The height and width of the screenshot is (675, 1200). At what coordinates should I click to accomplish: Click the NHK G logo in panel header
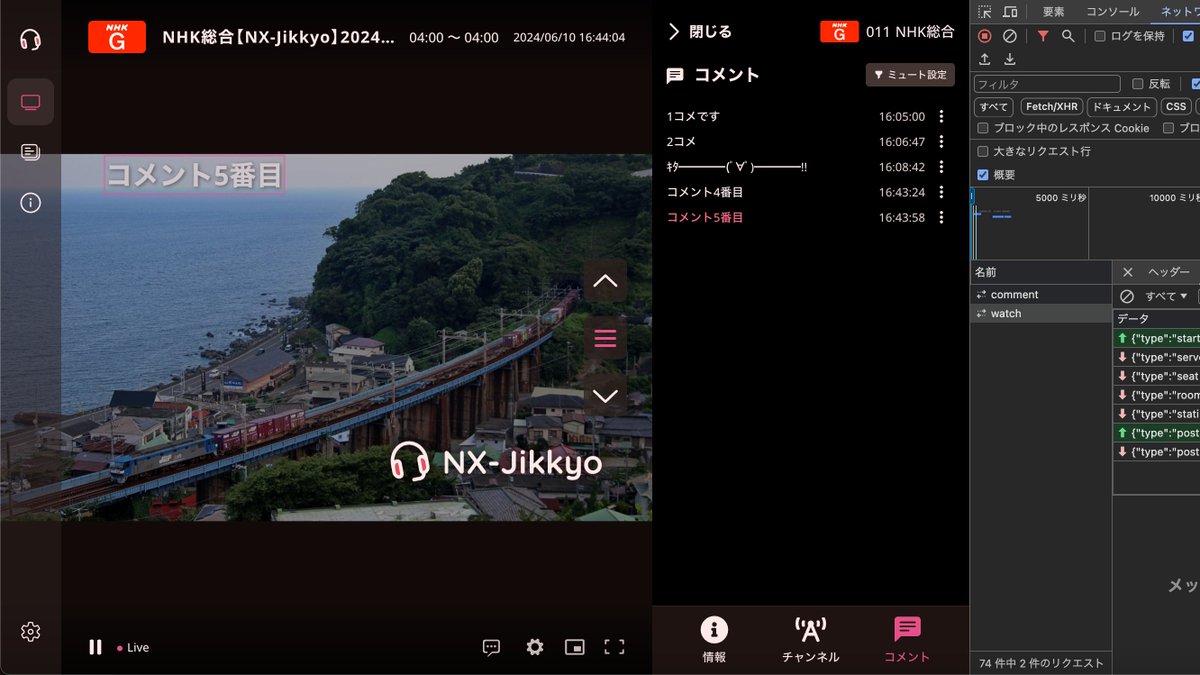(x=839, y=32)
